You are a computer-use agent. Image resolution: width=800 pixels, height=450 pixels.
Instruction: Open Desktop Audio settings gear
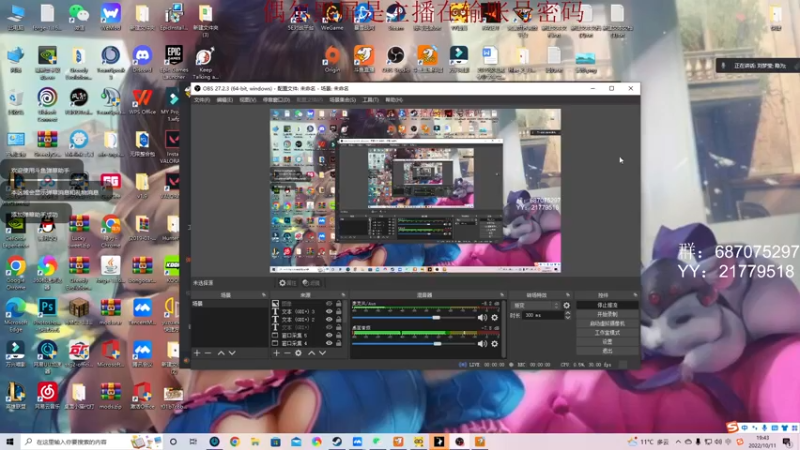494,344
